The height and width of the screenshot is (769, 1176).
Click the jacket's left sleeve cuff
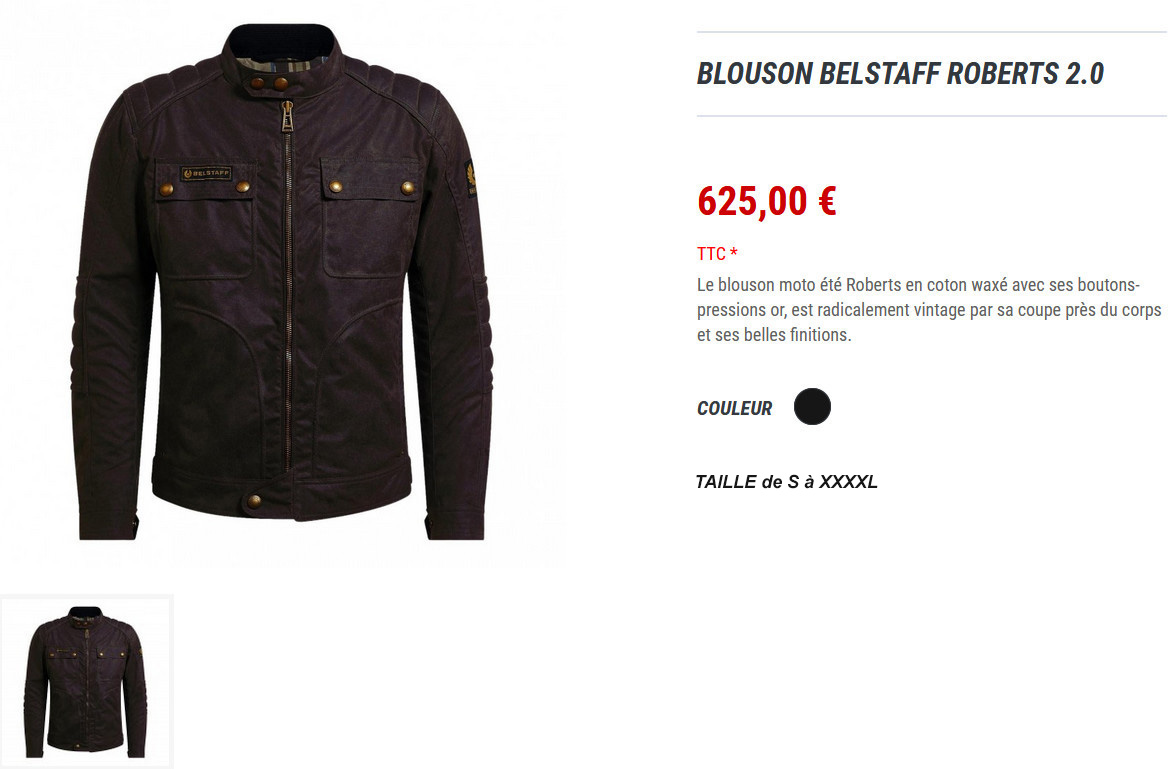coord(109,525)
